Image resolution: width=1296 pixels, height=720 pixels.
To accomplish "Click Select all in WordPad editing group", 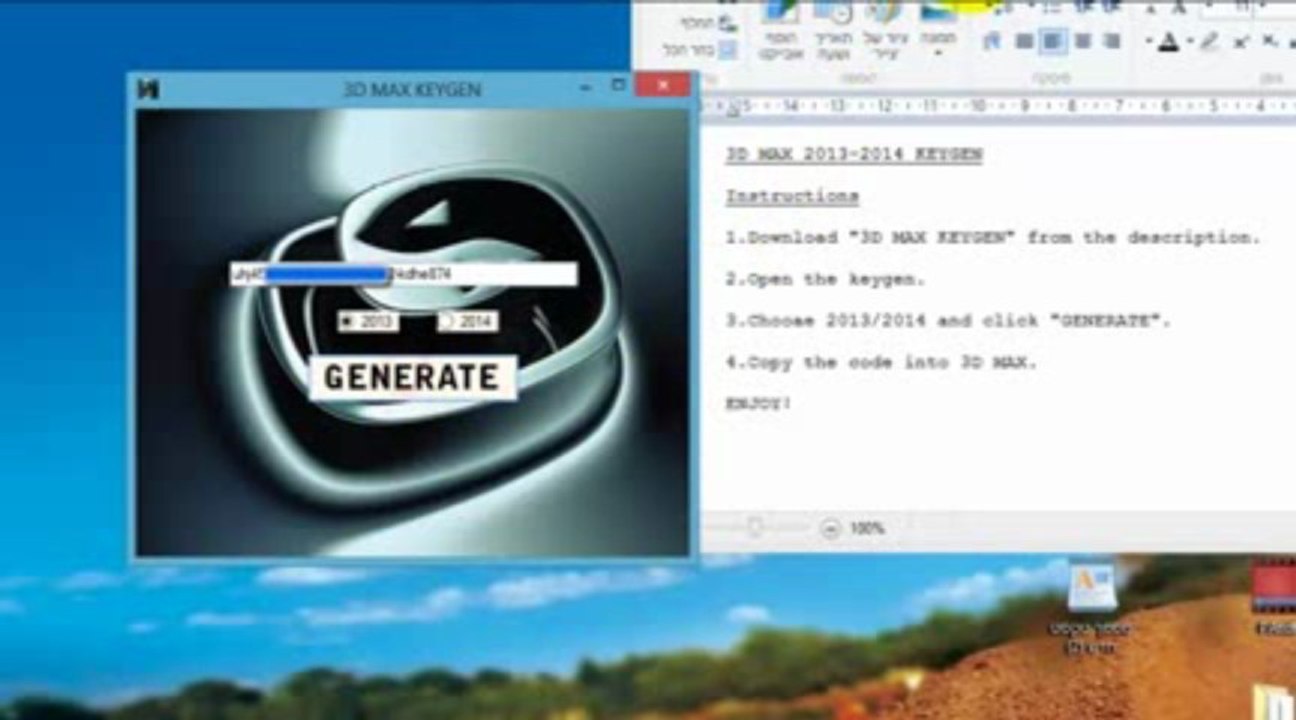I will point(701,49).
